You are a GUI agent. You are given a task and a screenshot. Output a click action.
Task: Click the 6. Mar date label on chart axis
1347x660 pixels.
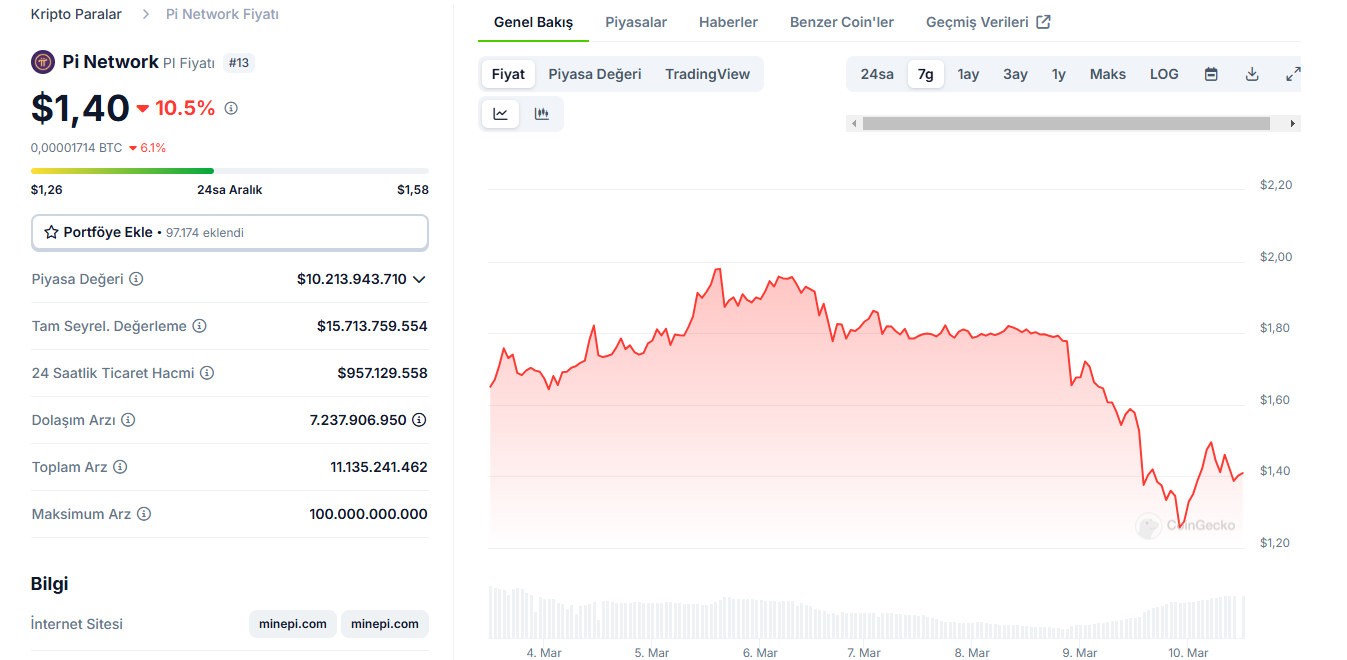(x=760, y=653)
